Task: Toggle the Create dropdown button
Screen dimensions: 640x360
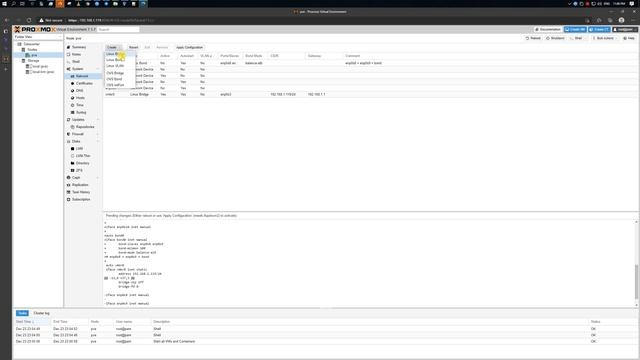Action: coord(113,47)
